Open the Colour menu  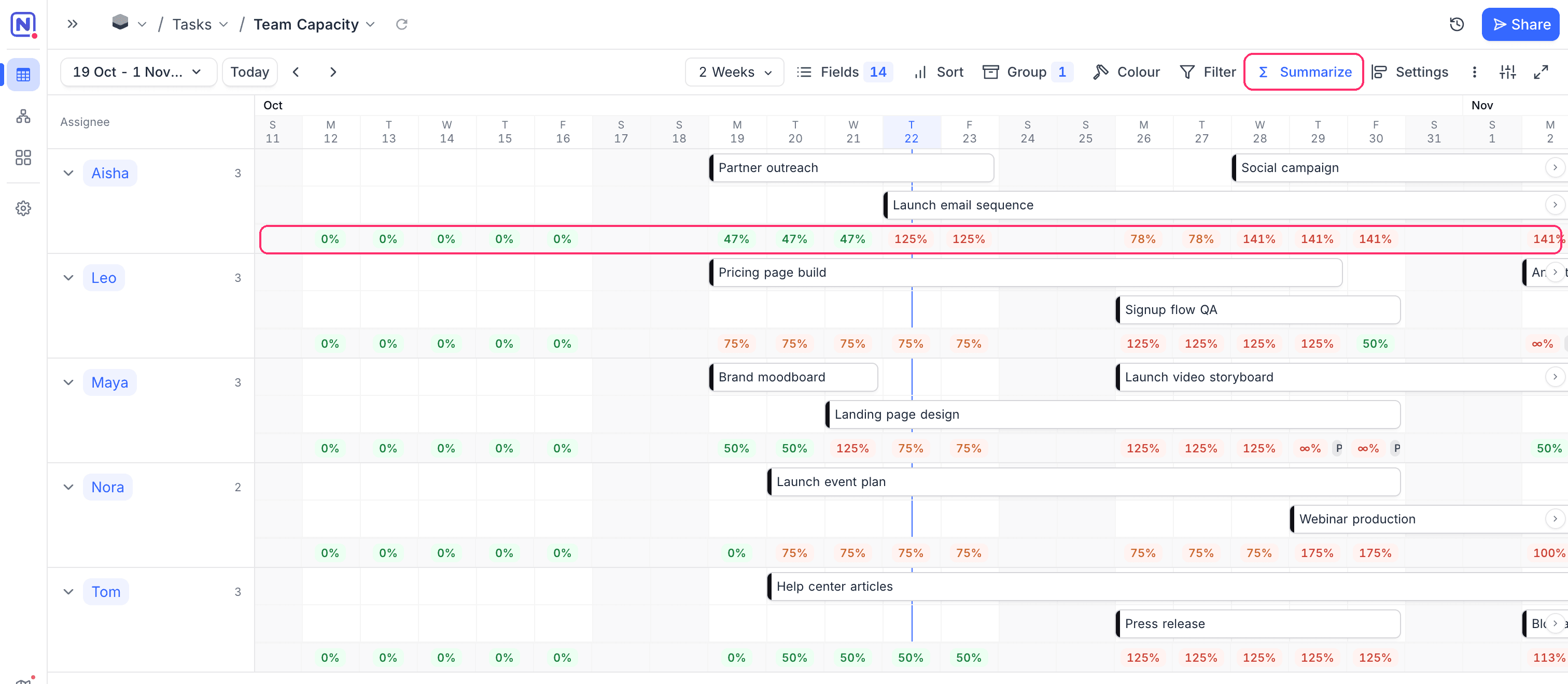tap(1126, 72)
